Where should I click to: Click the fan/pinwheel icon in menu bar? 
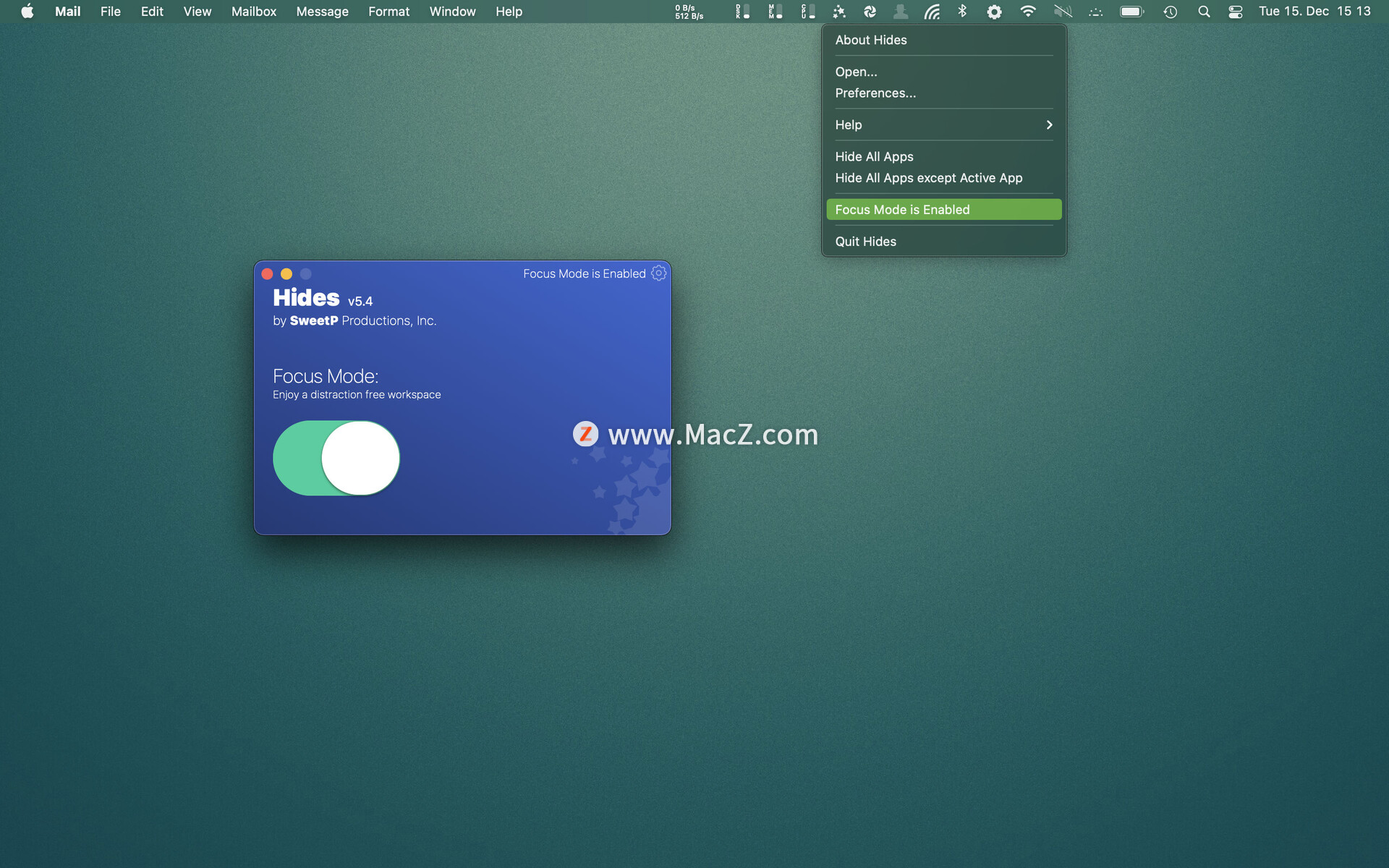[x=870, y=12]
